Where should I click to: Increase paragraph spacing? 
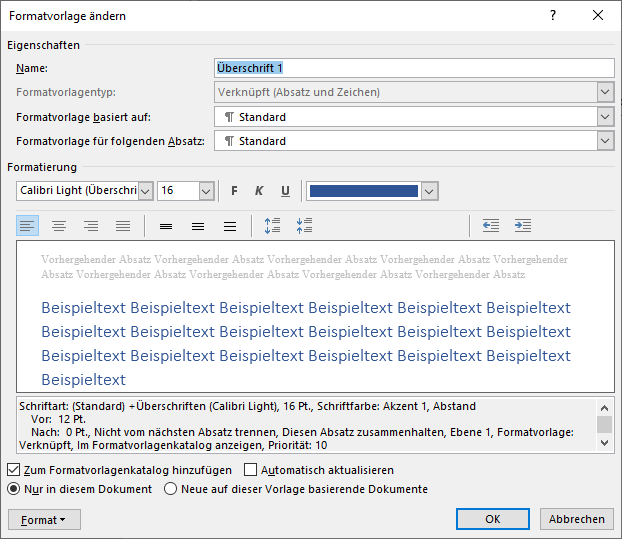pyautogui.click(x=273, y=226)
